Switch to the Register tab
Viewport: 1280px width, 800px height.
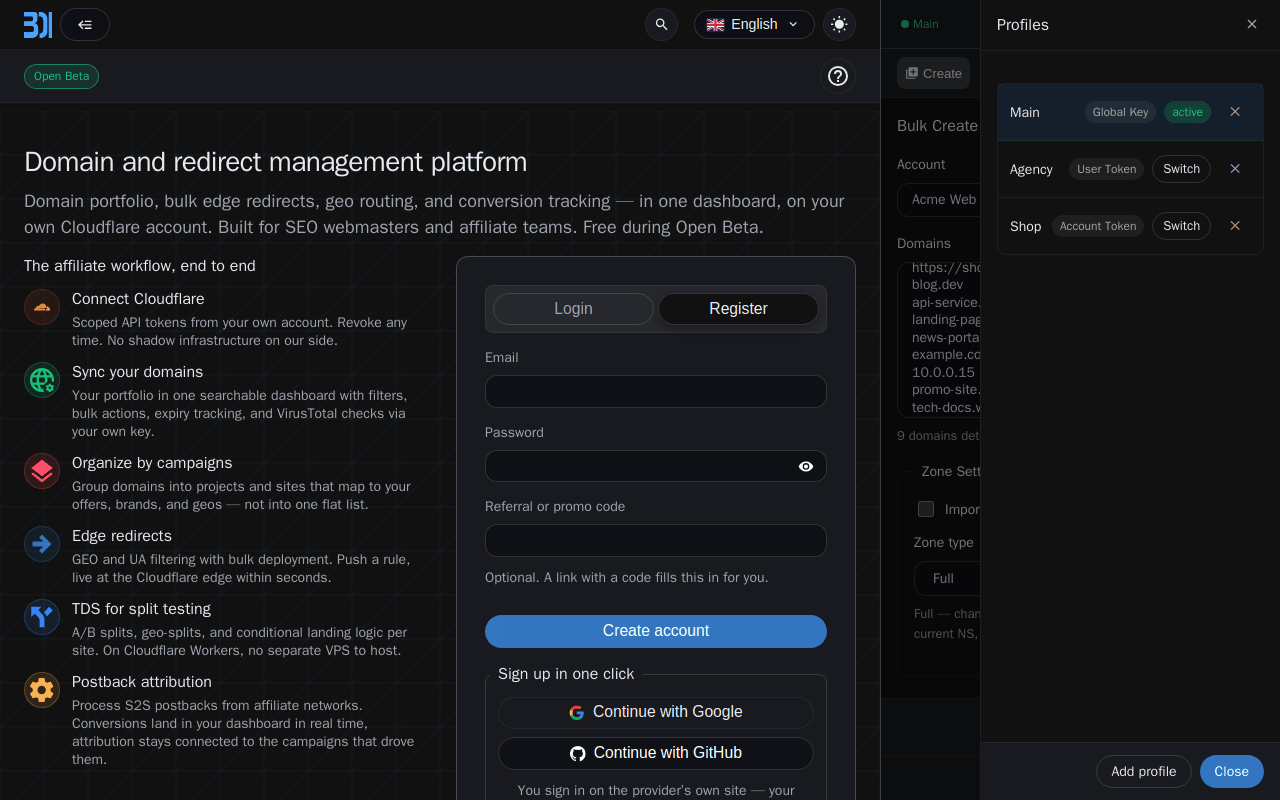[738, 309]
